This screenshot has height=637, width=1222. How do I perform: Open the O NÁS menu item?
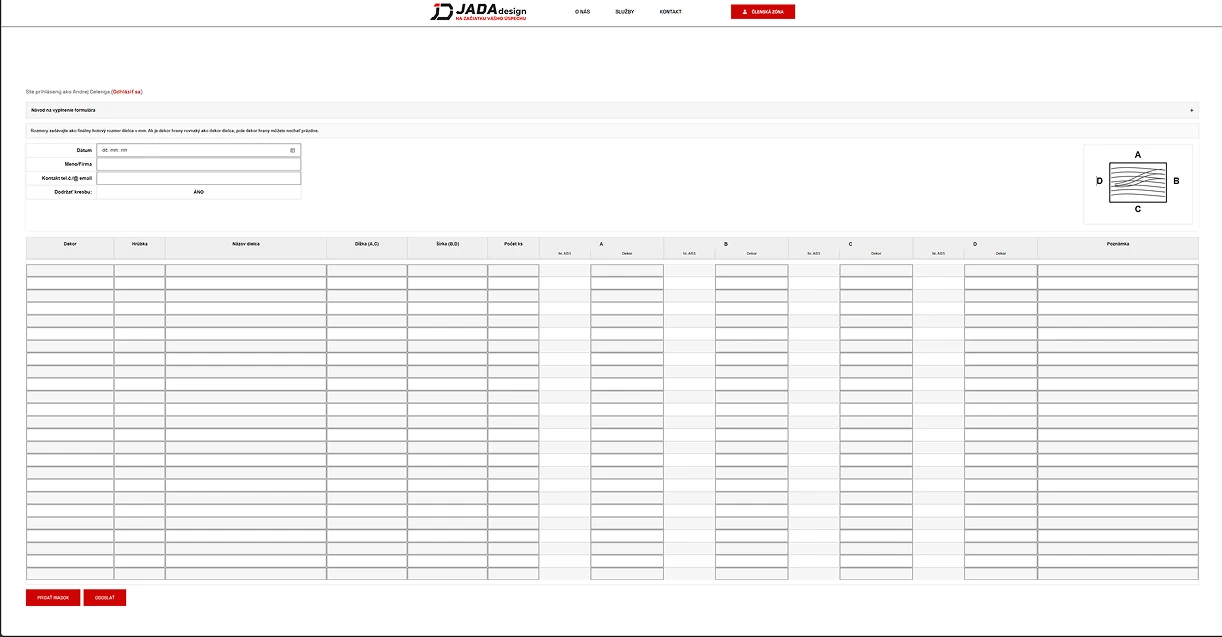click(x=582, y=12)
